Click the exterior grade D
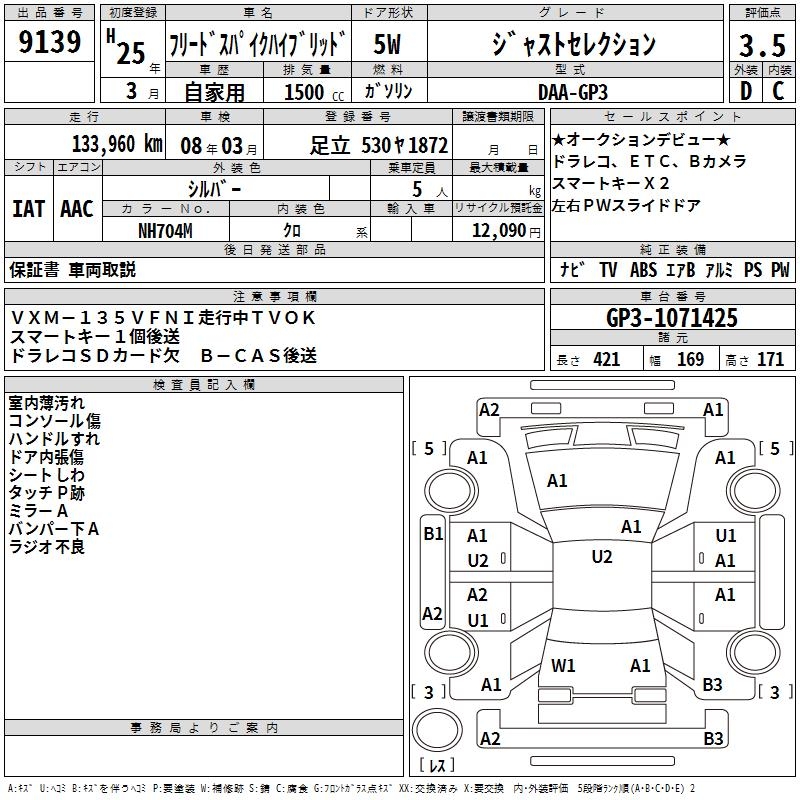Image resolution: width=800 pixels, height=800 pixels. point(746,91)
